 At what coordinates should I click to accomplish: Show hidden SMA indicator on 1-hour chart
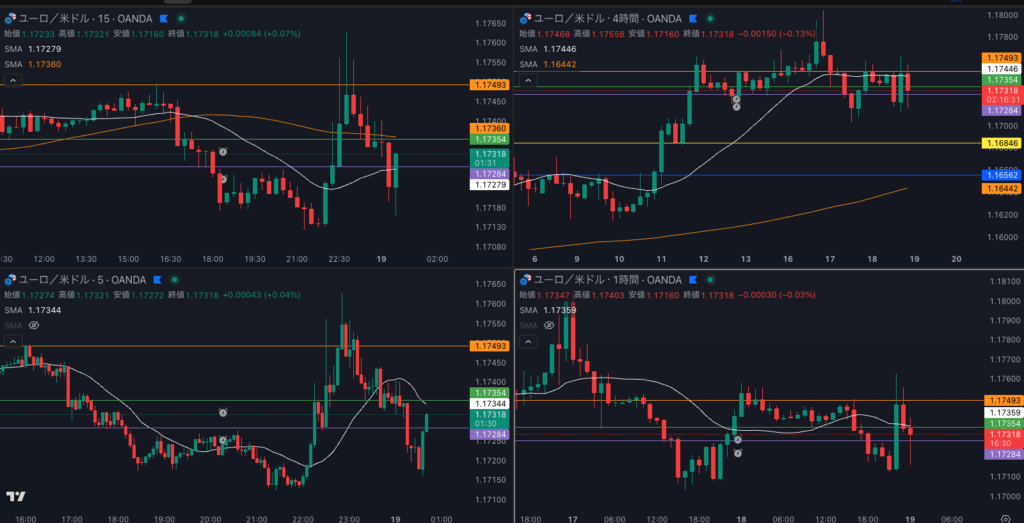click(x=550, y=325)
